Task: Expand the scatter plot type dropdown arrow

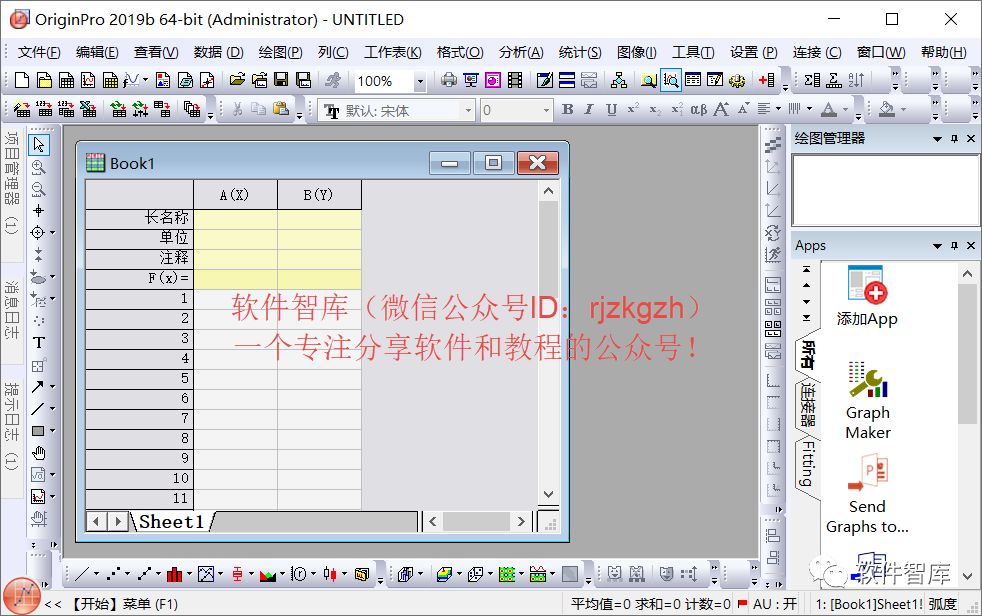Action: click(128, 573)
